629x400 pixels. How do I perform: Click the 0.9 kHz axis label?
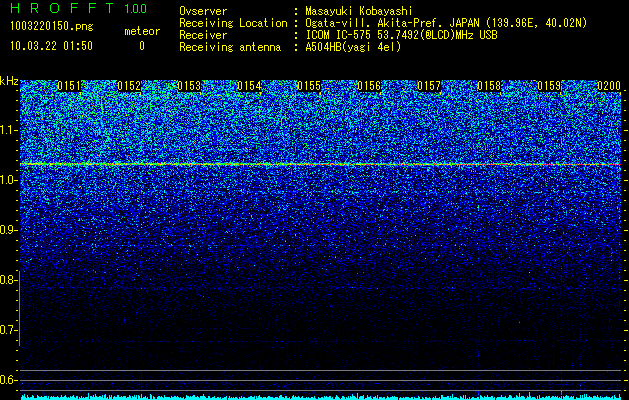pos(9,230)
